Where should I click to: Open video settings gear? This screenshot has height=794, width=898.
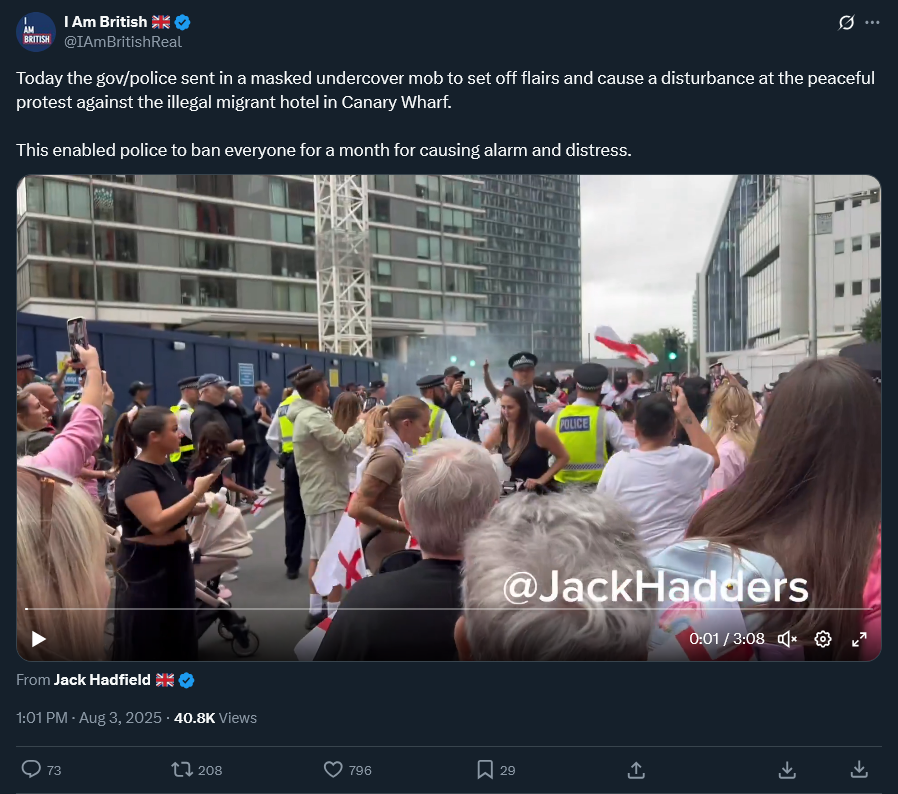[823, 639]
